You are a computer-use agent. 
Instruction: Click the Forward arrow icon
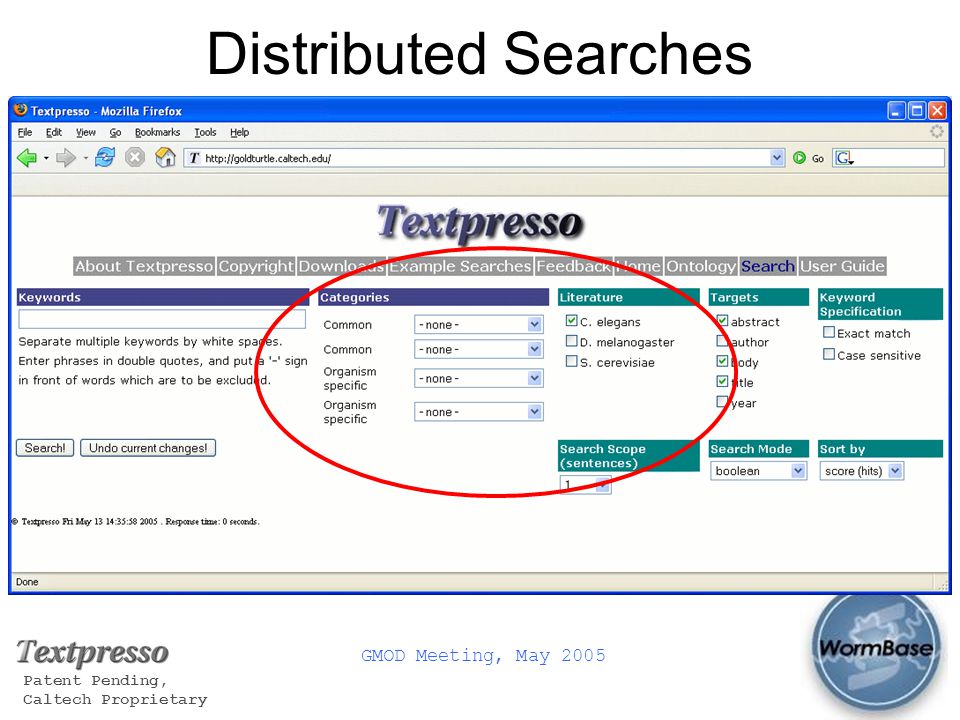tap(65, 158)
